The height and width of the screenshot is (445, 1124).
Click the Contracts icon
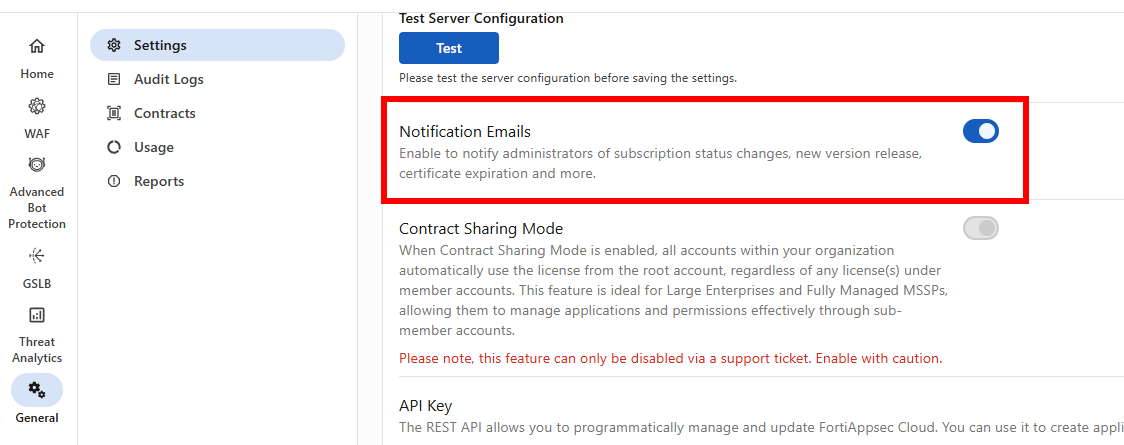coord(114,113)
